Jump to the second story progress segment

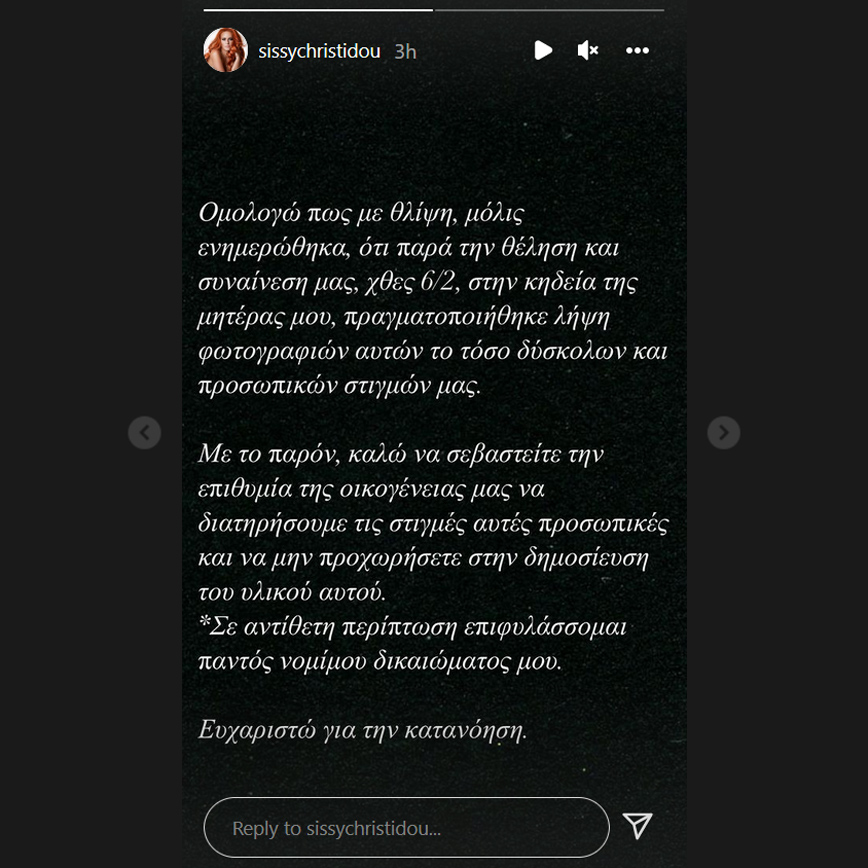[549, 10]
